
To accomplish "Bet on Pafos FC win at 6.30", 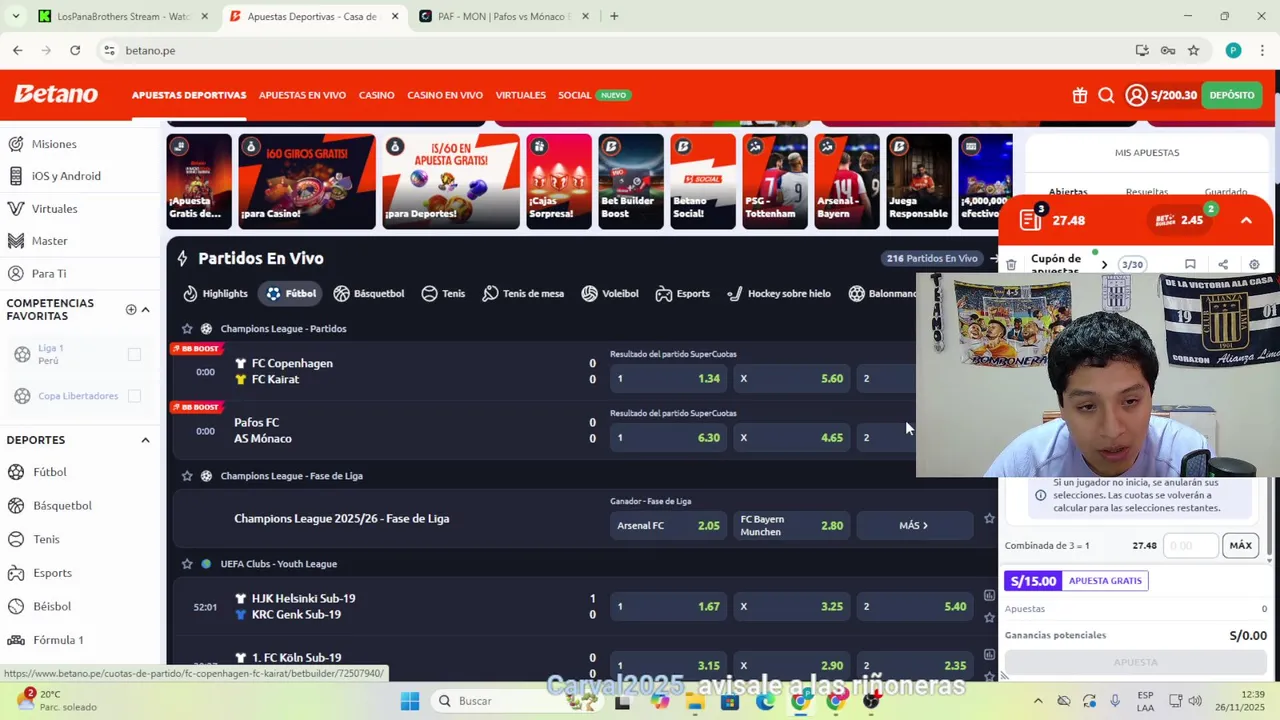I will pyautogui.click(x=668, y=438).
